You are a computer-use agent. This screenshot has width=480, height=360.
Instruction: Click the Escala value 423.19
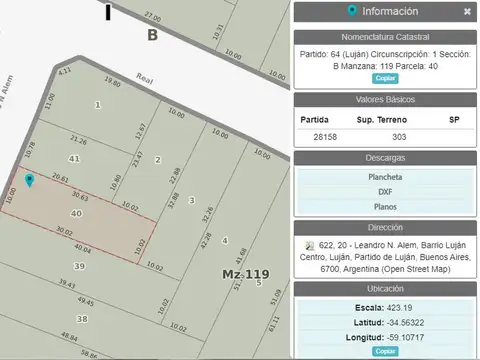coord(399,308)
